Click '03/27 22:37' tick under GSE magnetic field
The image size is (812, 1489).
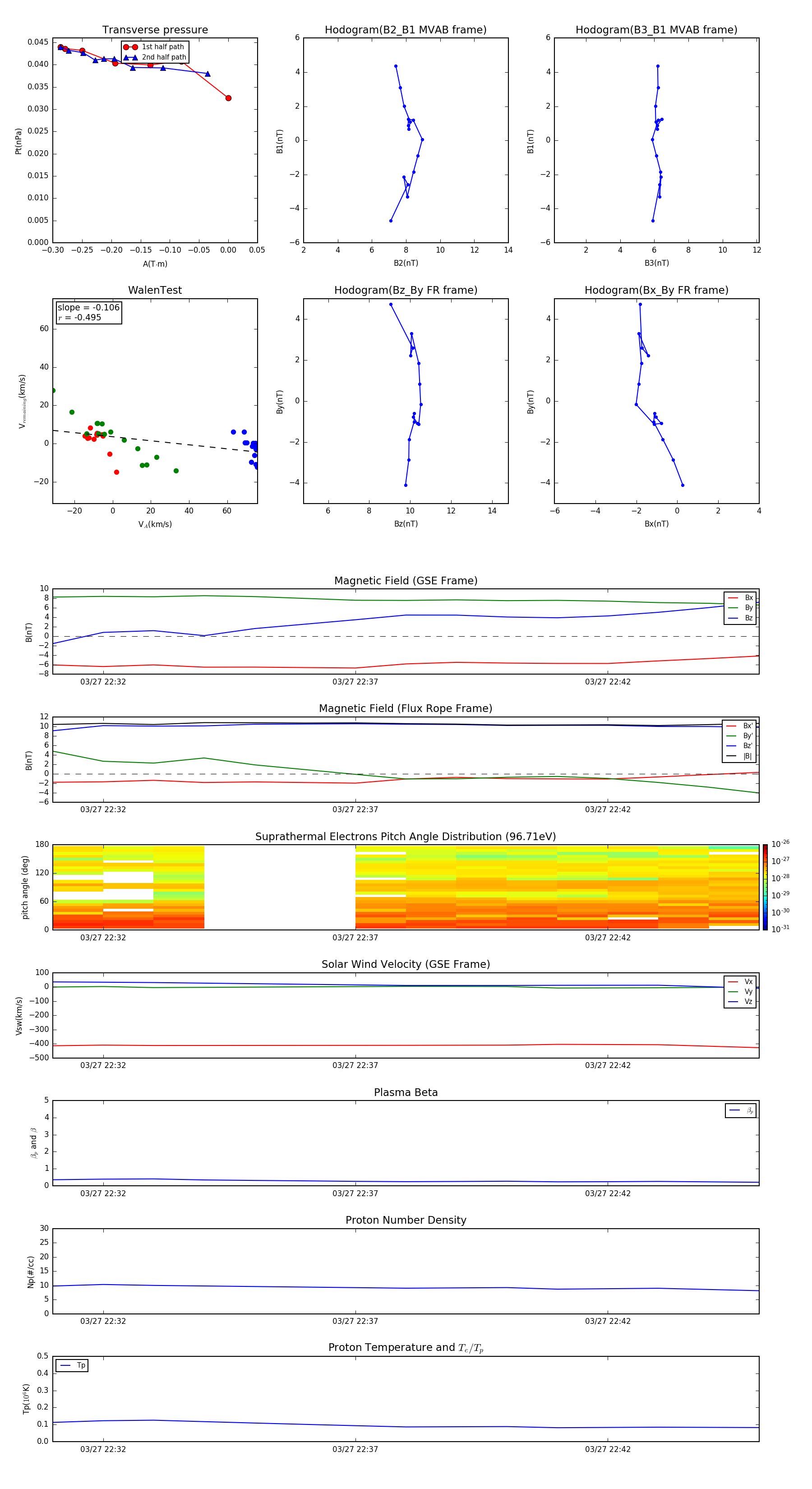pyautogui.click(x=355, y=682)
